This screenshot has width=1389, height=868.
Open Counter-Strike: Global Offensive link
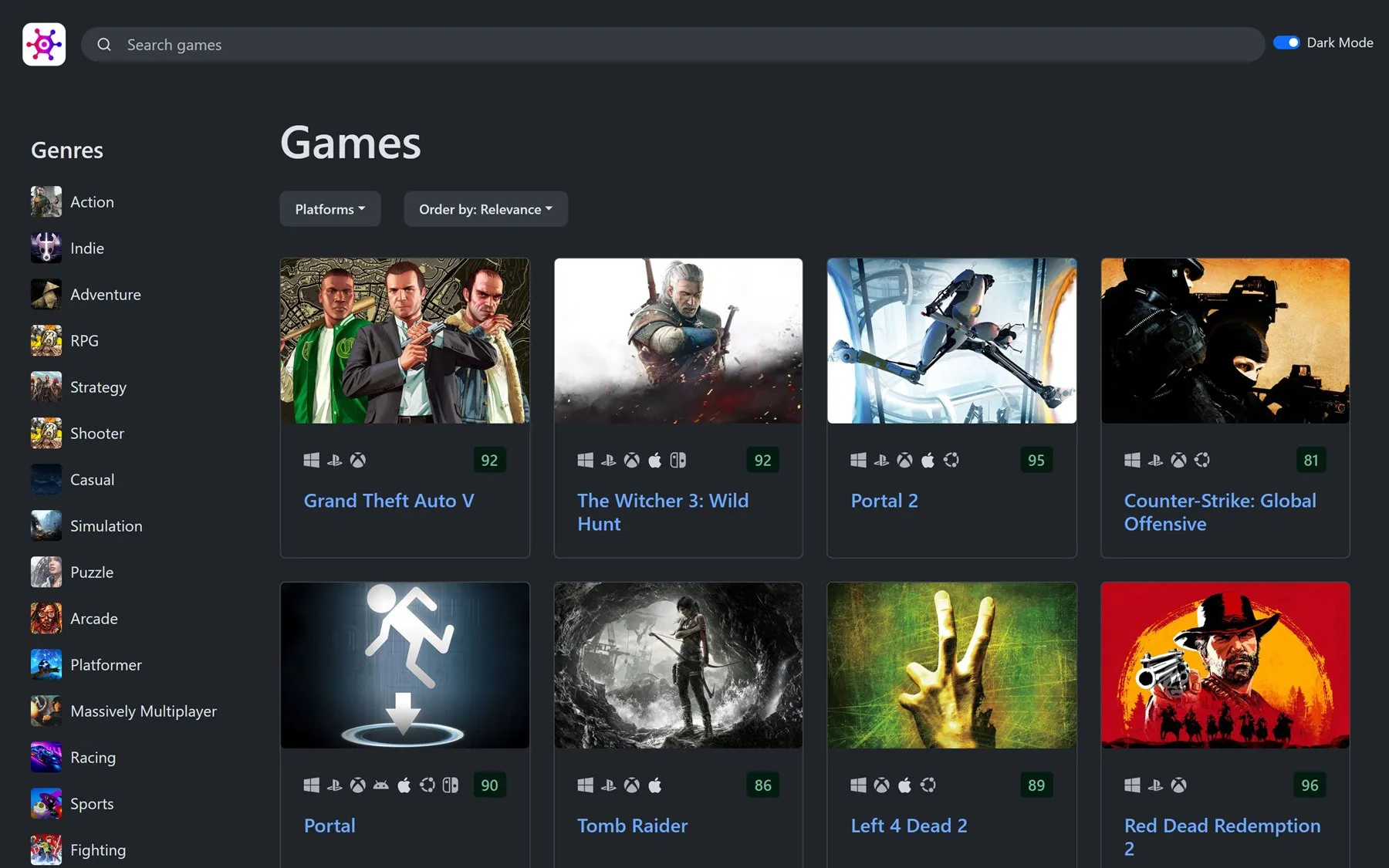point(1220,512)
